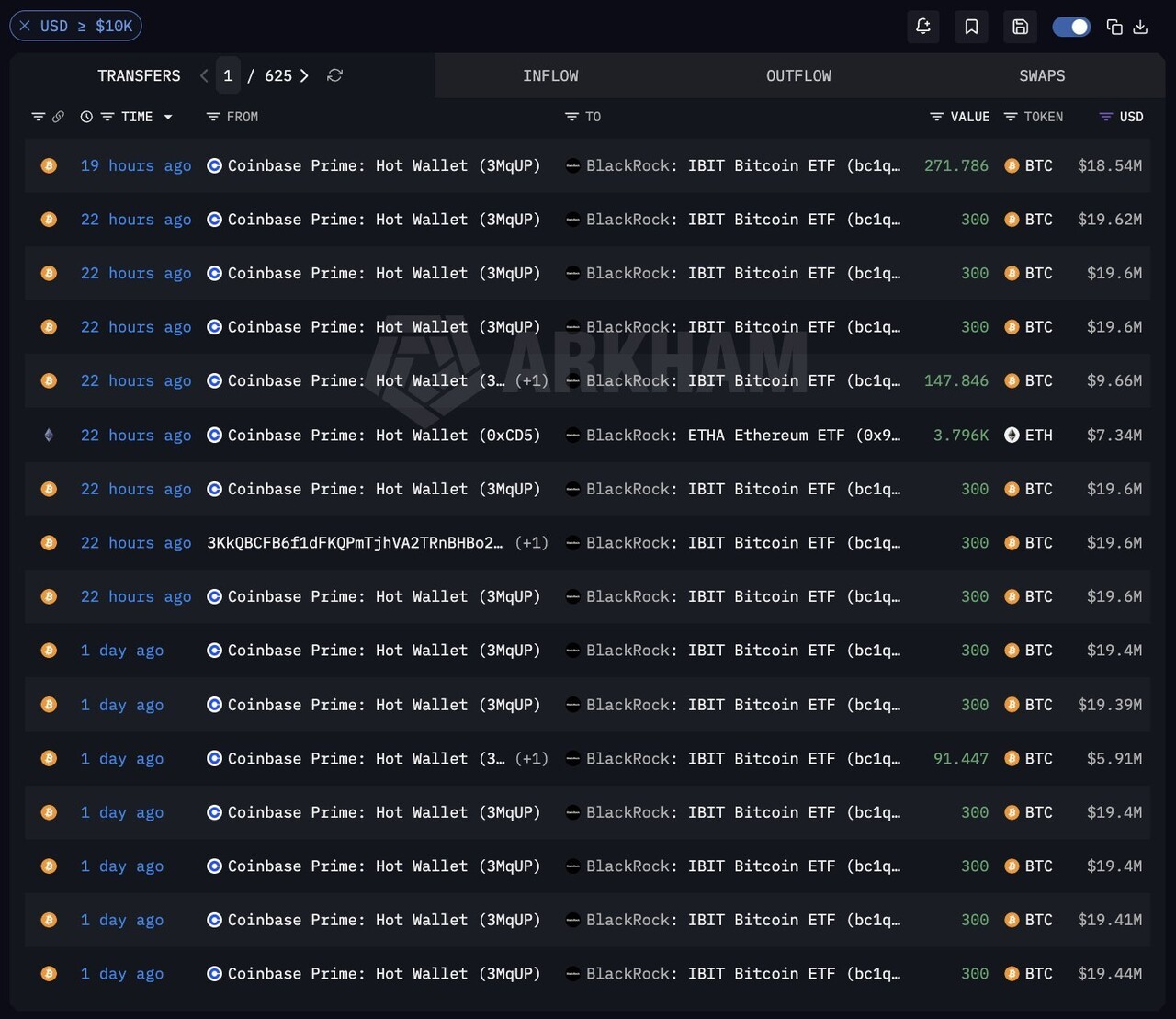Viewport: 1176px width, 1019px height.
Task: Go to the previous page with the left chevron
Action: (204, 75)
